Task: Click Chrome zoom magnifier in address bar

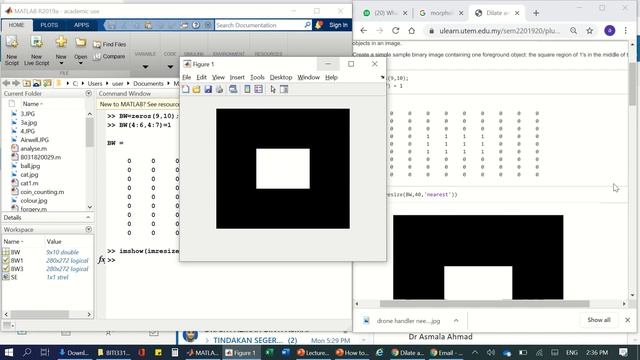Action: (x=573, y=31)
